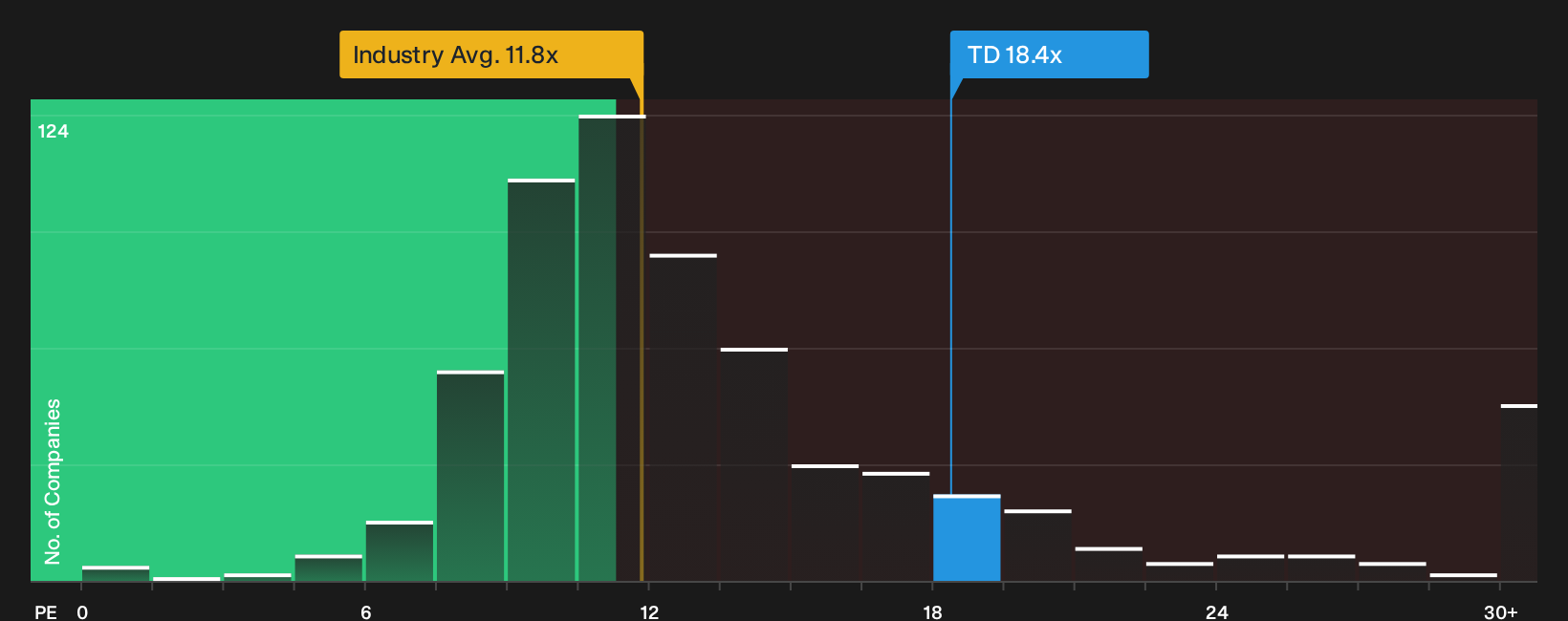Click the '12' x-axis tick label
This screenshot has width=1568, height=621.
[649, 612]
